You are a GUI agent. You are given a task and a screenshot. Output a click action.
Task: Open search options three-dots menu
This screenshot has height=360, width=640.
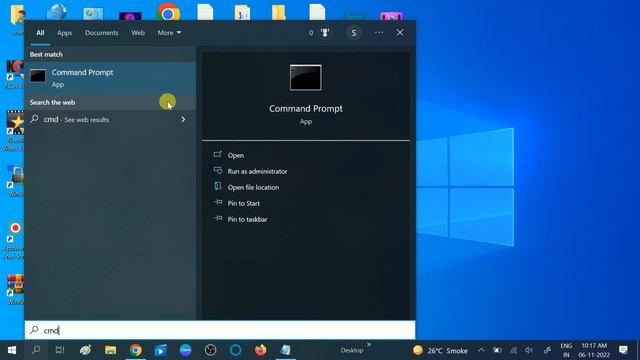tap(379, 33)
